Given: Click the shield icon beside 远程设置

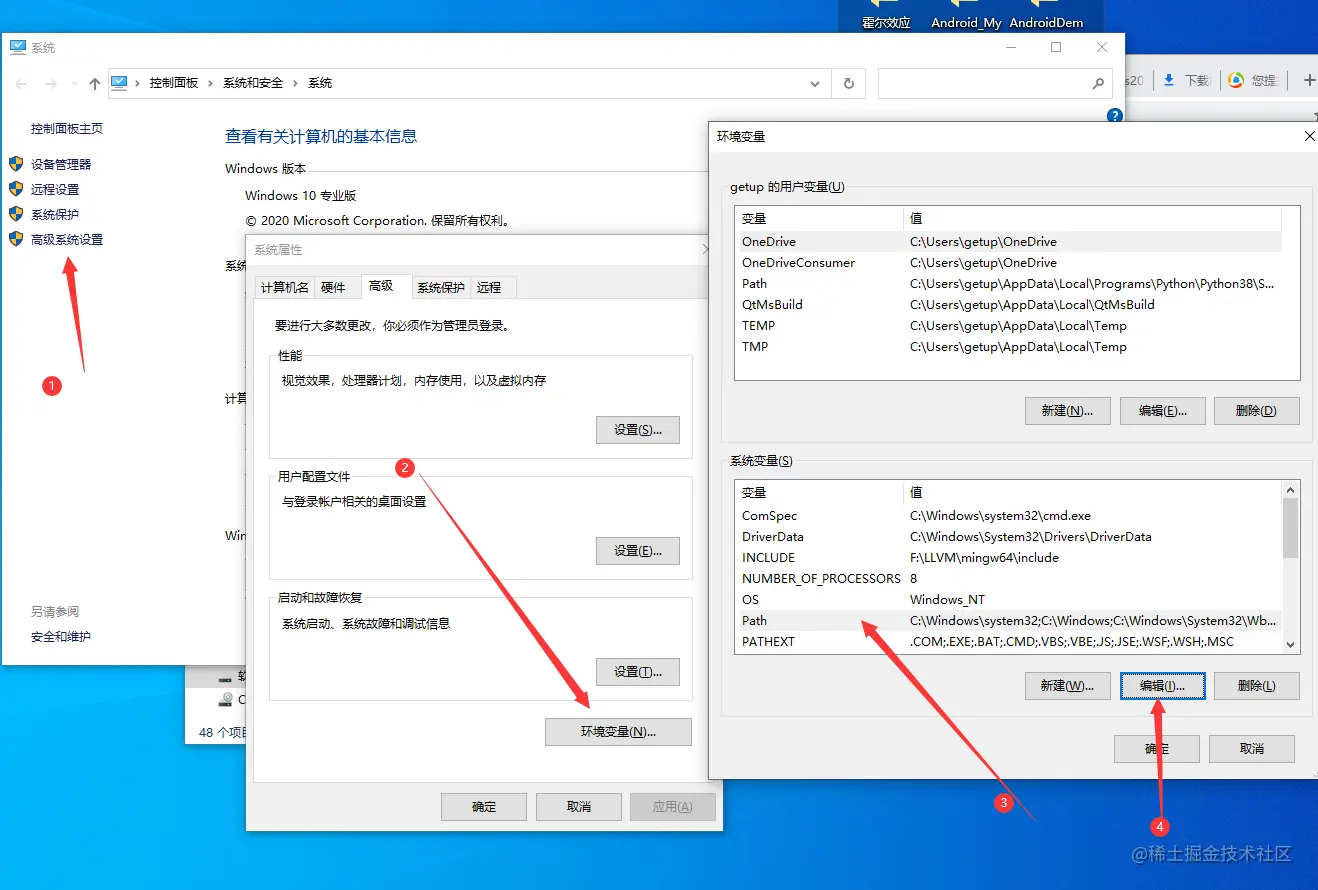Looking at the screenshot, I should (16, 189).
